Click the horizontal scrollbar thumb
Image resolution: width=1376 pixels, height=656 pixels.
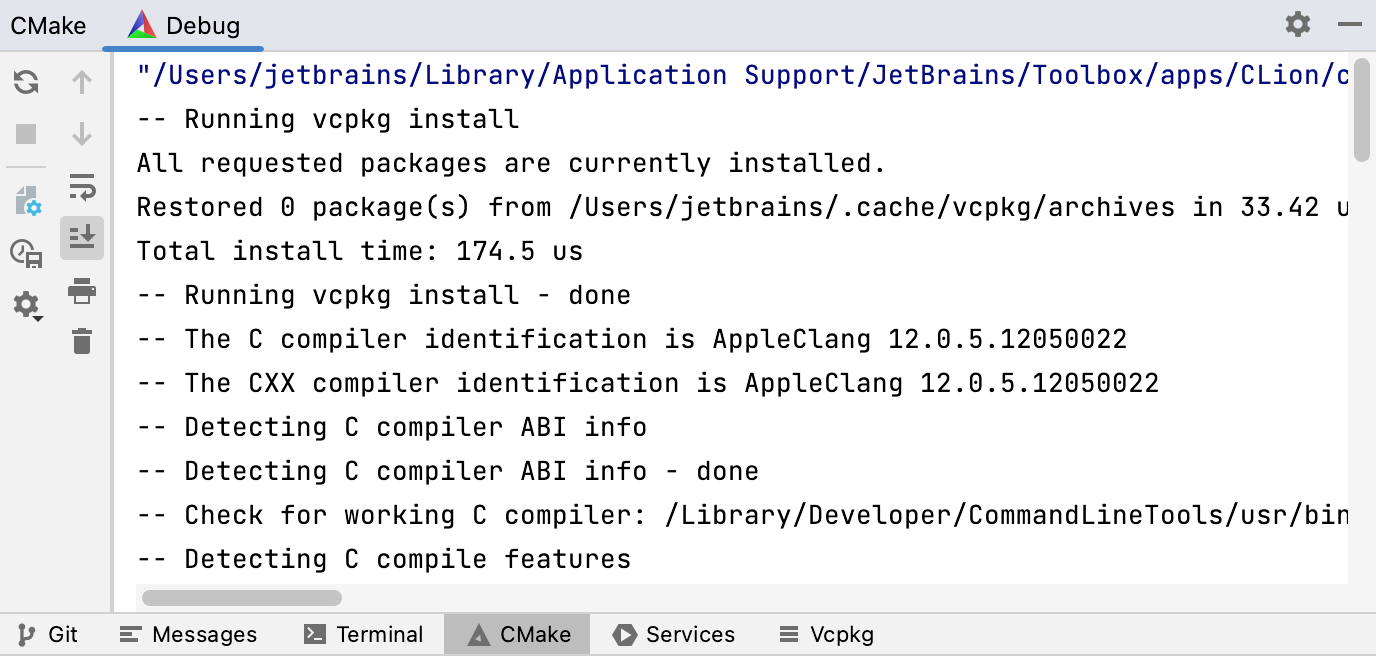(239, 597)
